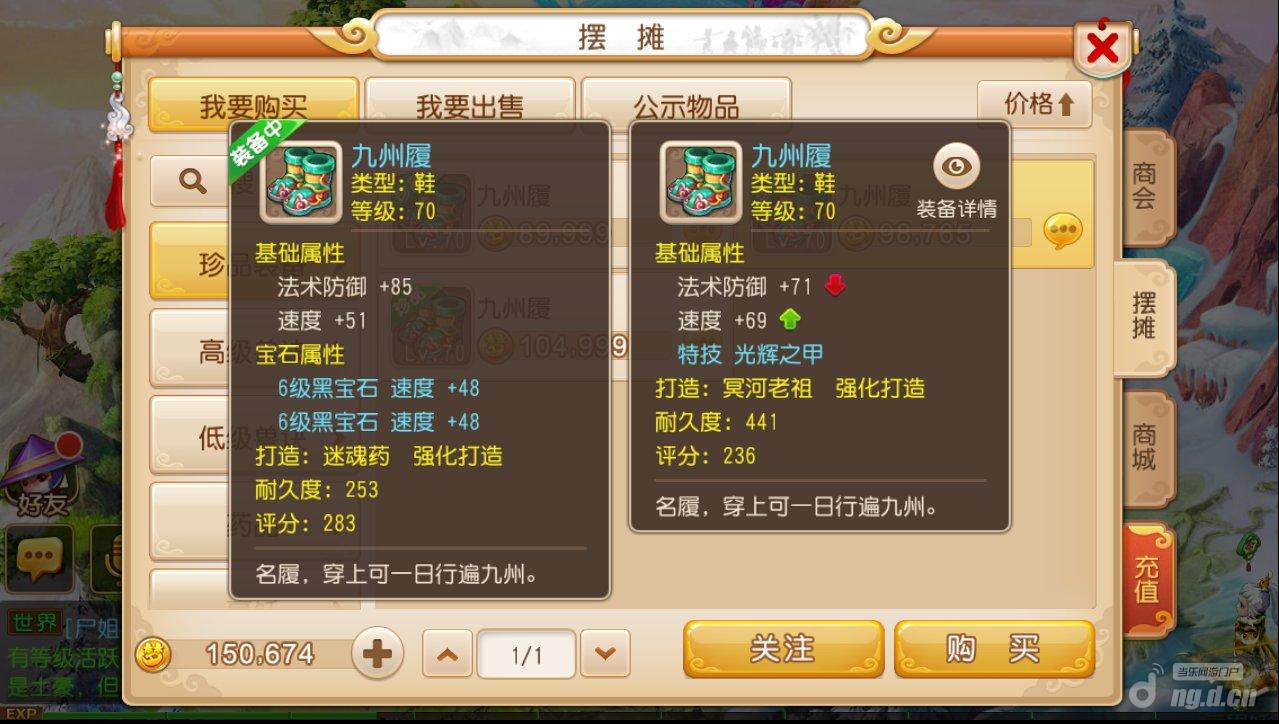Viewport: 1279px width, 724px height.
Task: Add gold with the plus button
Action: pyautogui.click(x=377, y=654)
